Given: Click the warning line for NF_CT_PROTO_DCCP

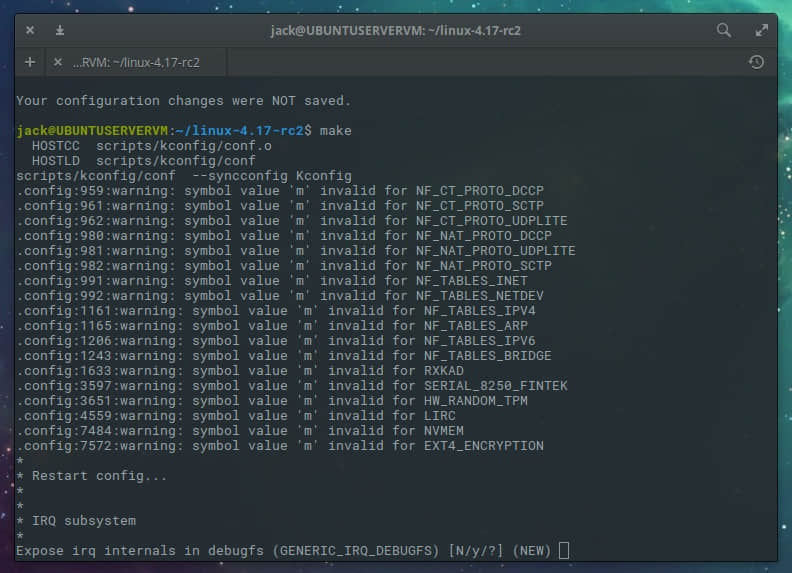Looking at the screenshot, I should tap(280, 190).
